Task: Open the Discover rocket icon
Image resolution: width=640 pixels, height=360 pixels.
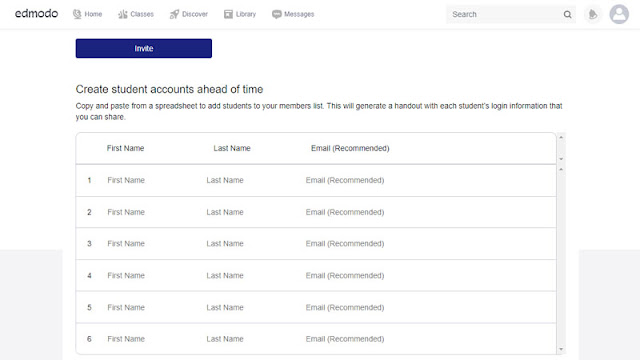Action: click(174, 14)
